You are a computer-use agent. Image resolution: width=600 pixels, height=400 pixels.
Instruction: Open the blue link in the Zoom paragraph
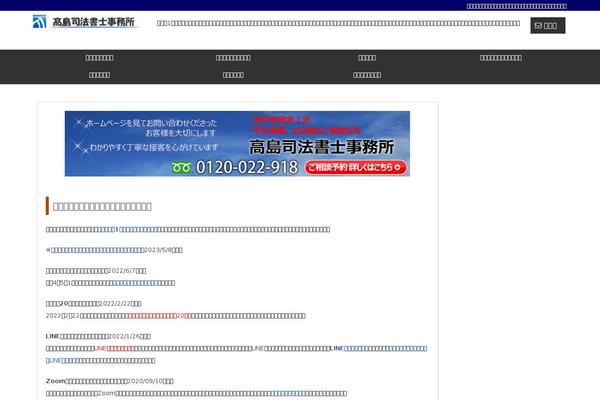pos(287,393)
